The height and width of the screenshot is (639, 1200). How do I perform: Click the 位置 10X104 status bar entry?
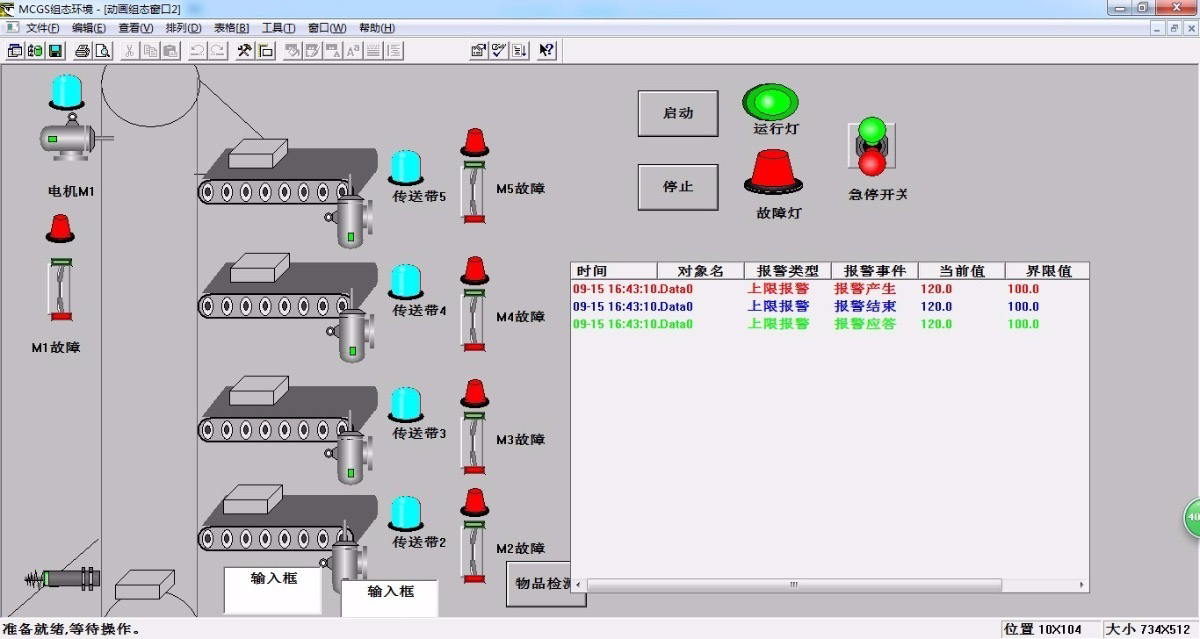point(1049,629)
